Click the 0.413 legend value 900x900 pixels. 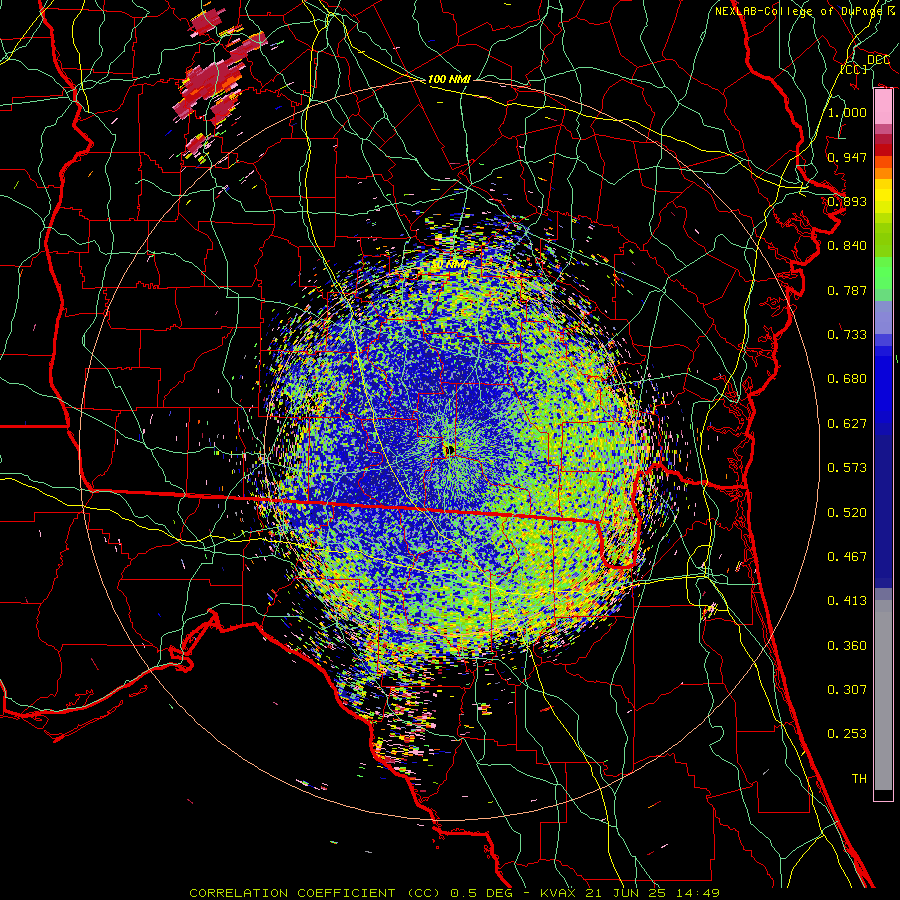[x=847, y=601]
